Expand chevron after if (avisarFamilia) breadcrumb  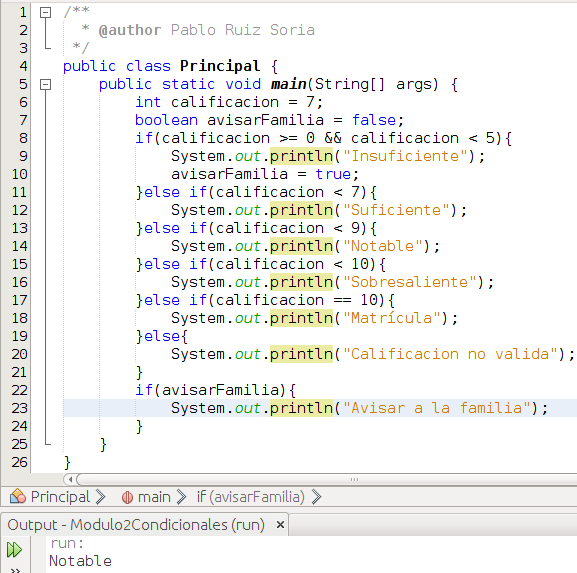316,497
